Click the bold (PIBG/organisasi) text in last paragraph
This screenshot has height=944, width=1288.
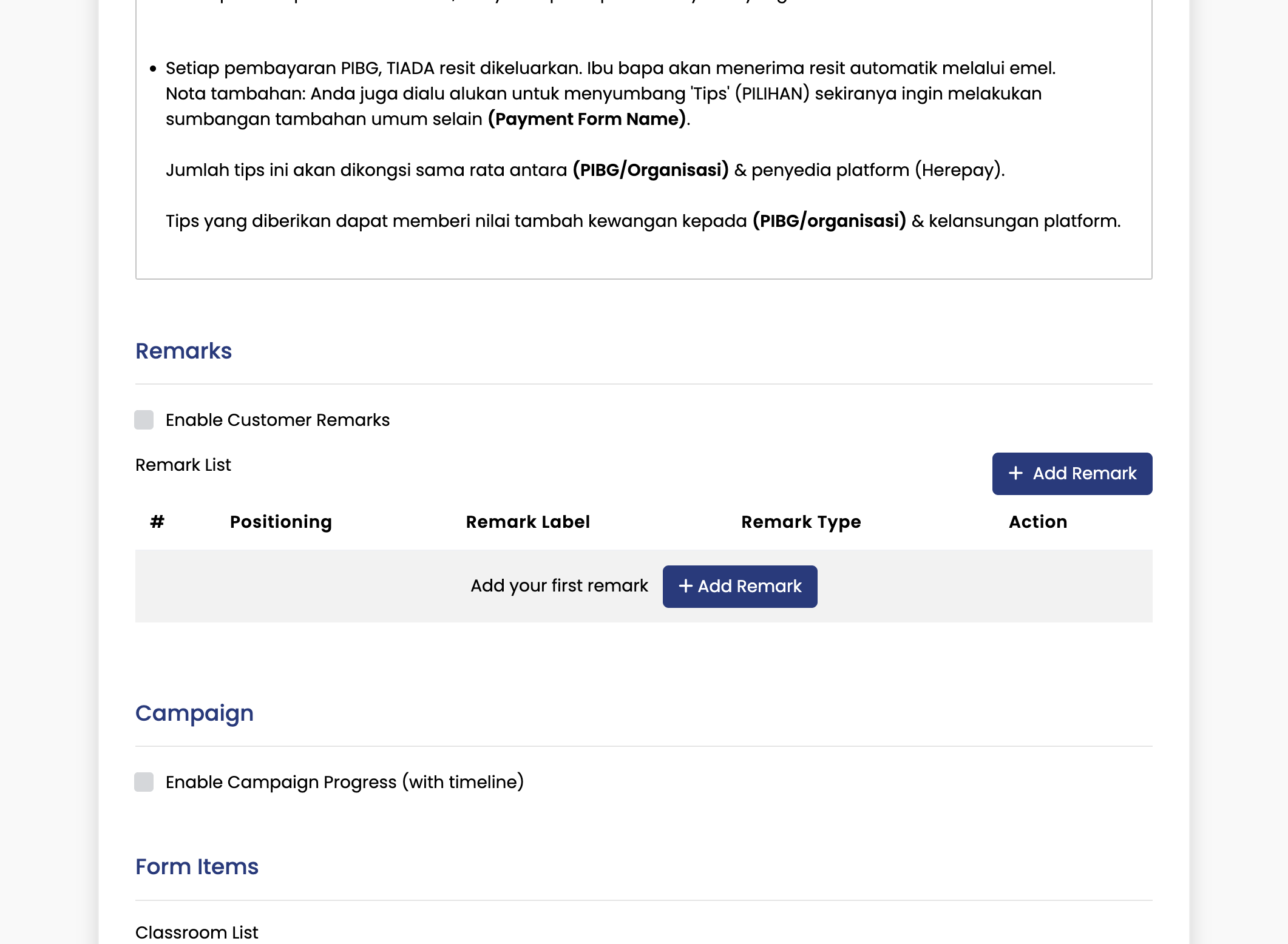pyautogui.click(x=829, y=221)
